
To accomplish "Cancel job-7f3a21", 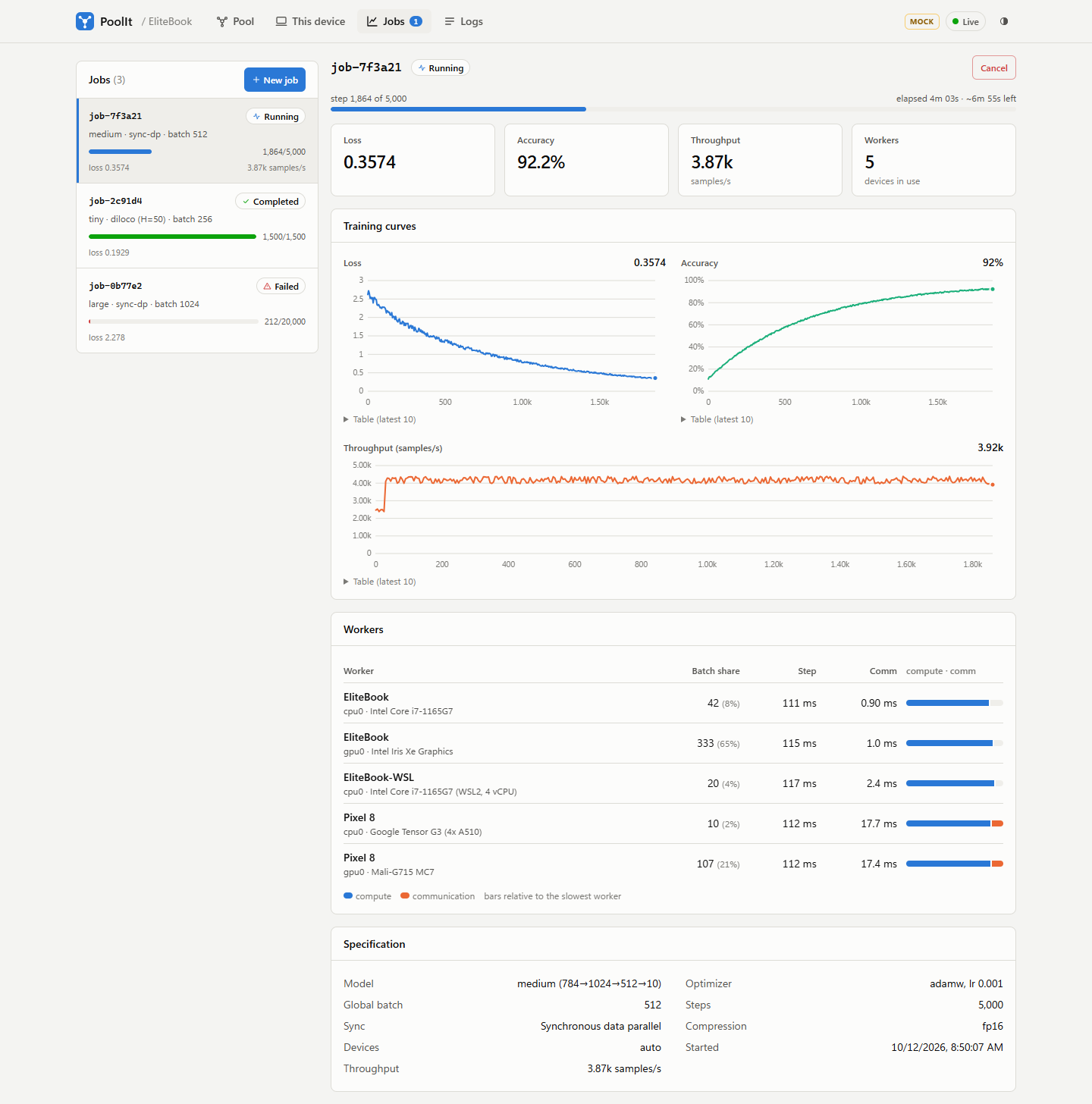I will pos(993,67).
